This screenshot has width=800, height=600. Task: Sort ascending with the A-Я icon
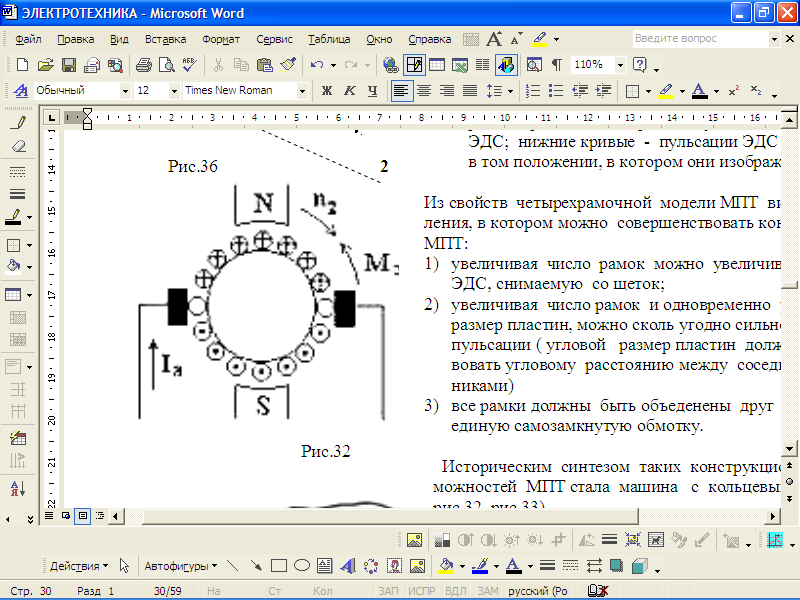pos(18,488)
